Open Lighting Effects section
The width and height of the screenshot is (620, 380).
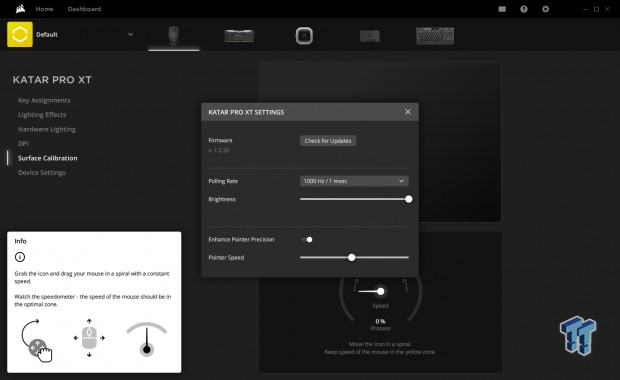click(x=42, y=115)
